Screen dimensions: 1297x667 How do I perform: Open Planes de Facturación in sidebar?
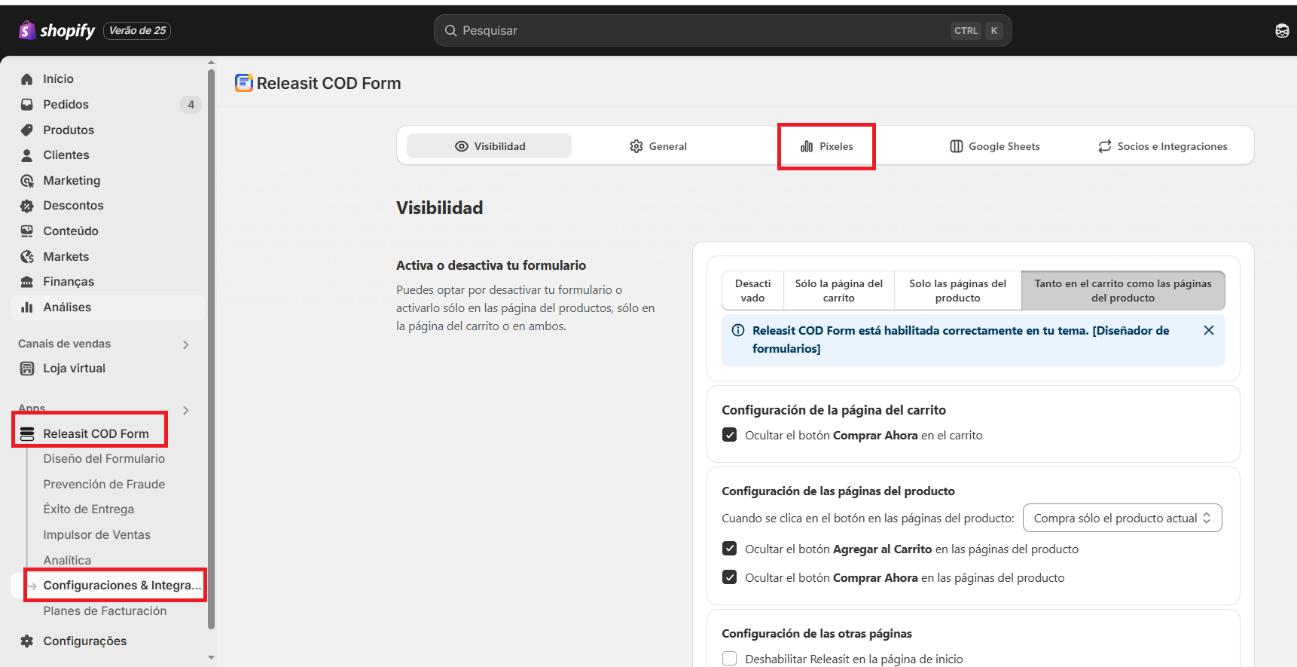tap(105, 611)
